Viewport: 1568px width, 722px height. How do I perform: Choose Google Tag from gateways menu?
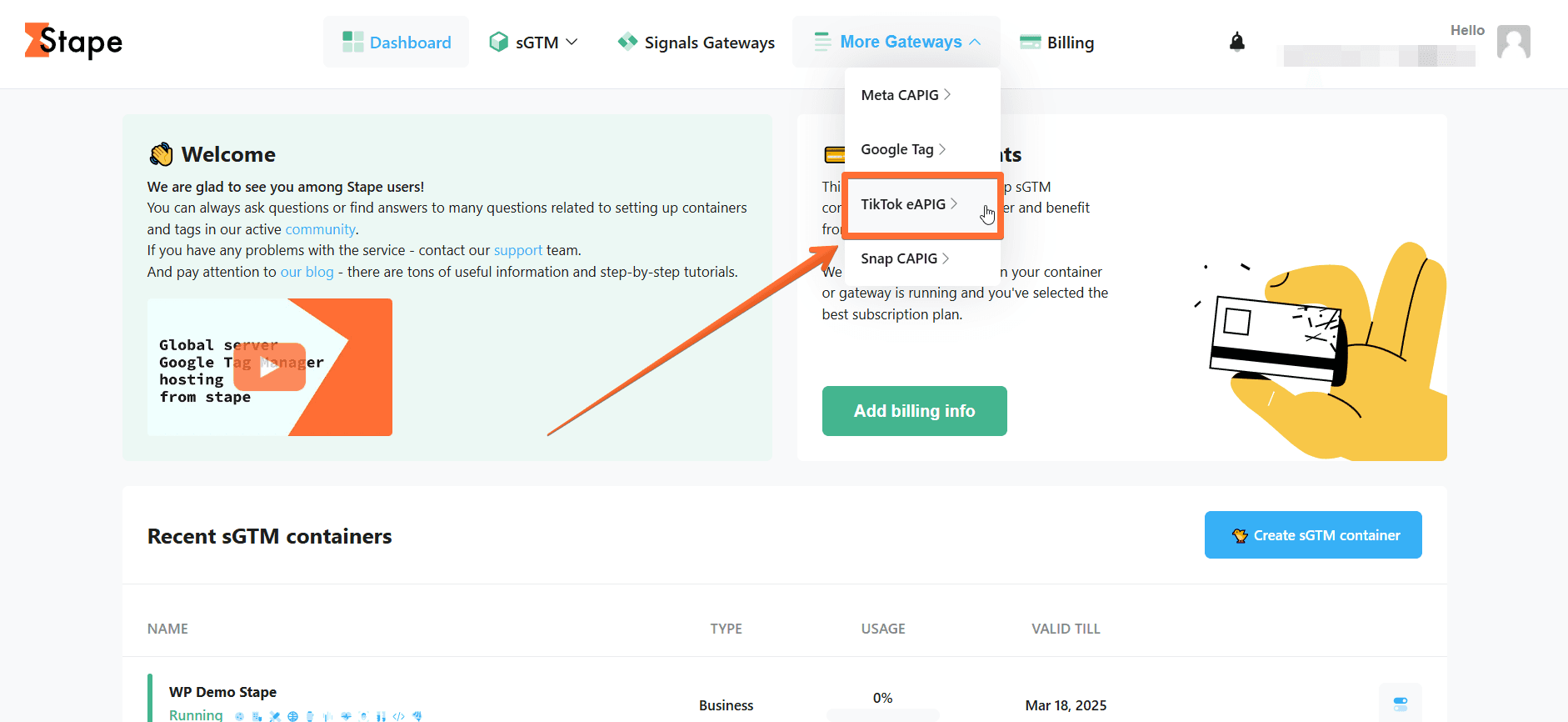tap(903, 149)
